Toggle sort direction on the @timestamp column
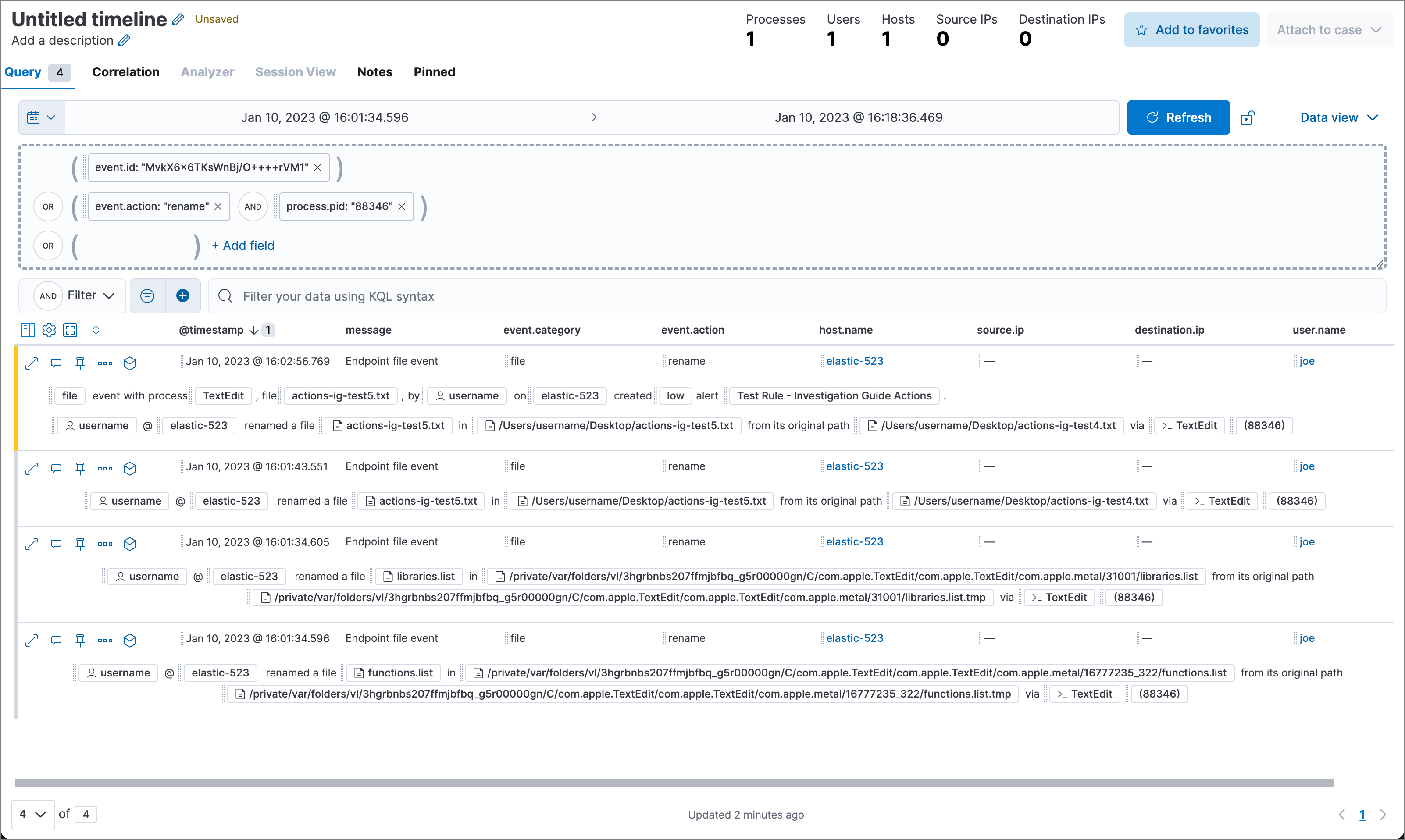This screenshot has width=1405, height=840. (x=253, y=330)
